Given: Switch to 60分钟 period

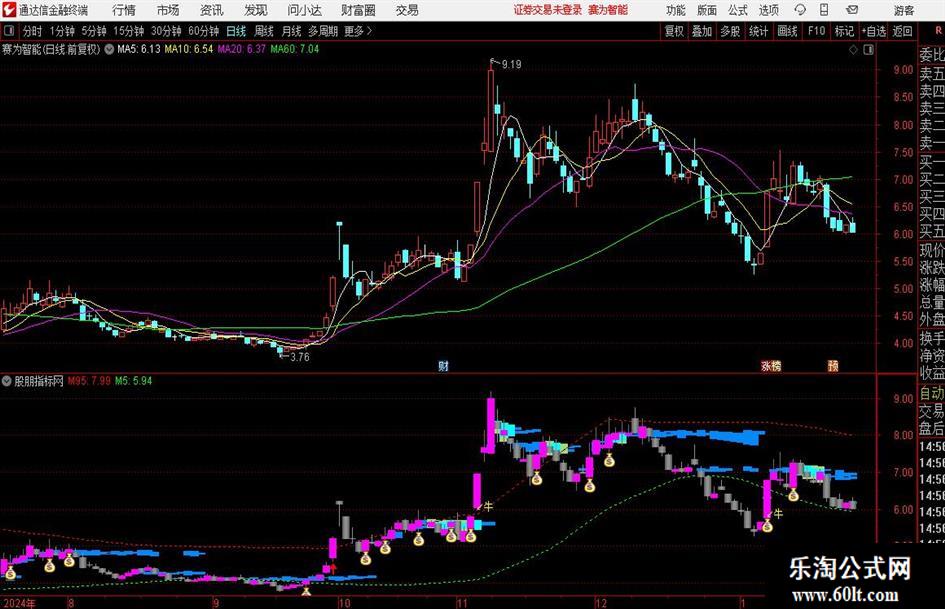Looking at the screenshot, I should click(x=203, y=31).
